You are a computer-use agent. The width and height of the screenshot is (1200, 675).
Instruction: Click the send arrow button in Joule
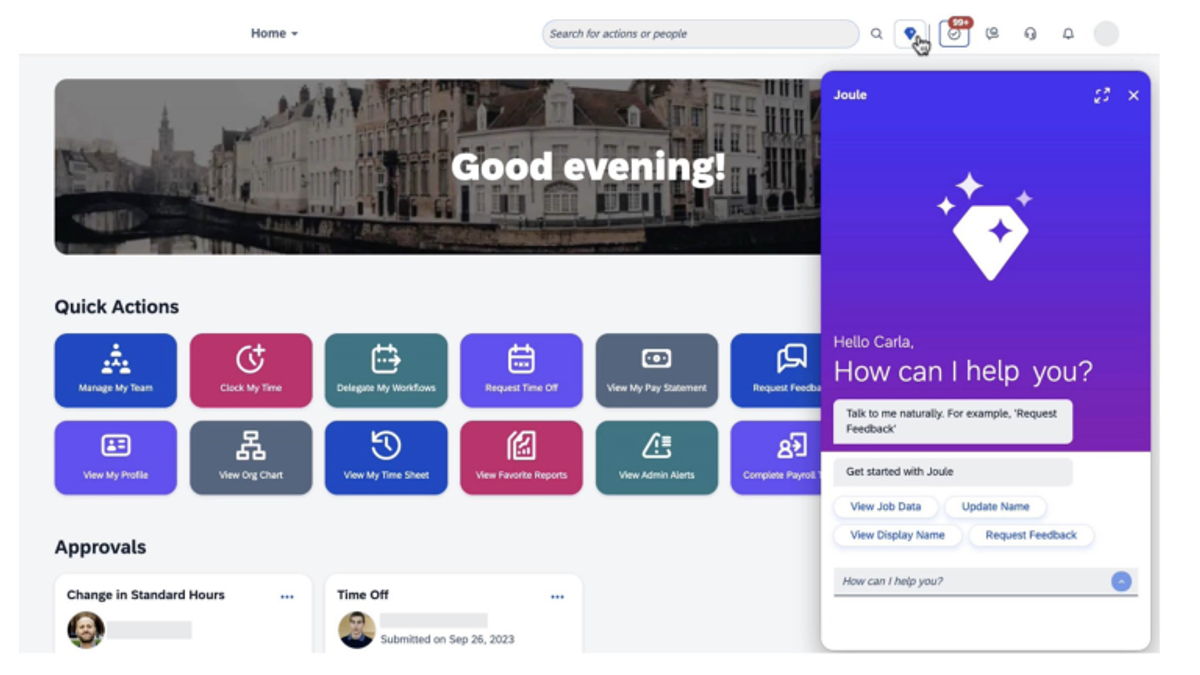pyautogui.click(x=1121, y=581)
